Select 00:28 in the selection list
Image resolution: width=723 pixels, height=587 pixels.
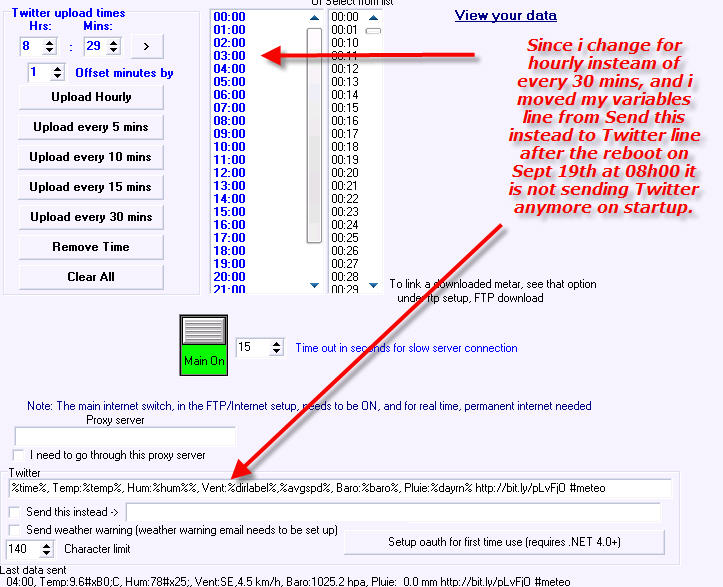click(x=345, y=277)
